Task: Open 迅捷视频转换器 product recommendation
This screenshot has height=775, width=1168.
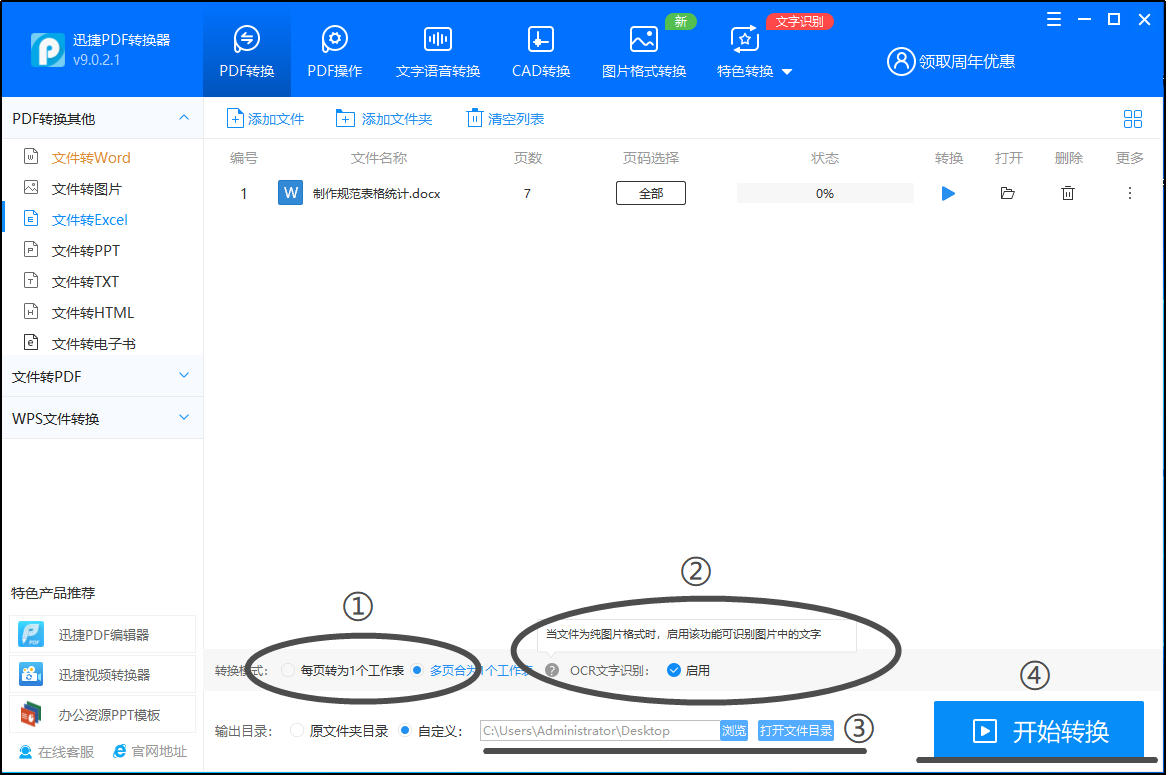Action: pyautogui.click(x=103, y=674)
